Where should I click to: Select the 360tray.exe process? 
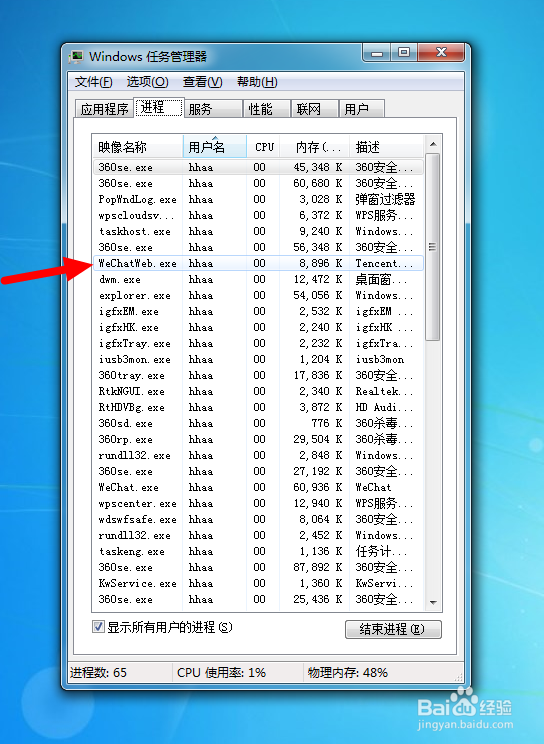coord(259,375)
